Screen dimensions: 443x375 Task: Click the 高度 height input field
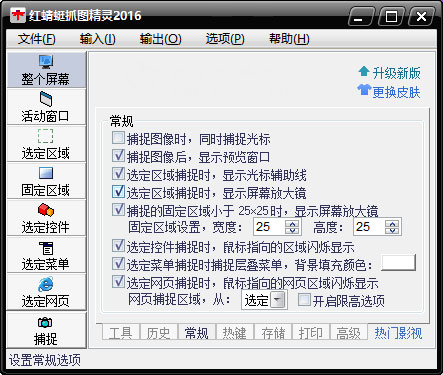(x=369, y=227)
